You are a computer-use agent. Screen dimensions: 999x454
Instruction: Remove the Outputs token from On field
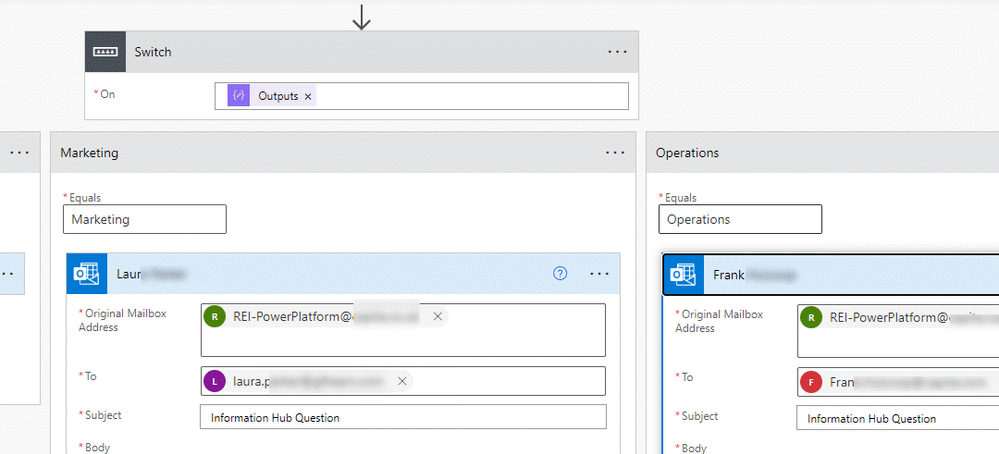coord(308,96)
